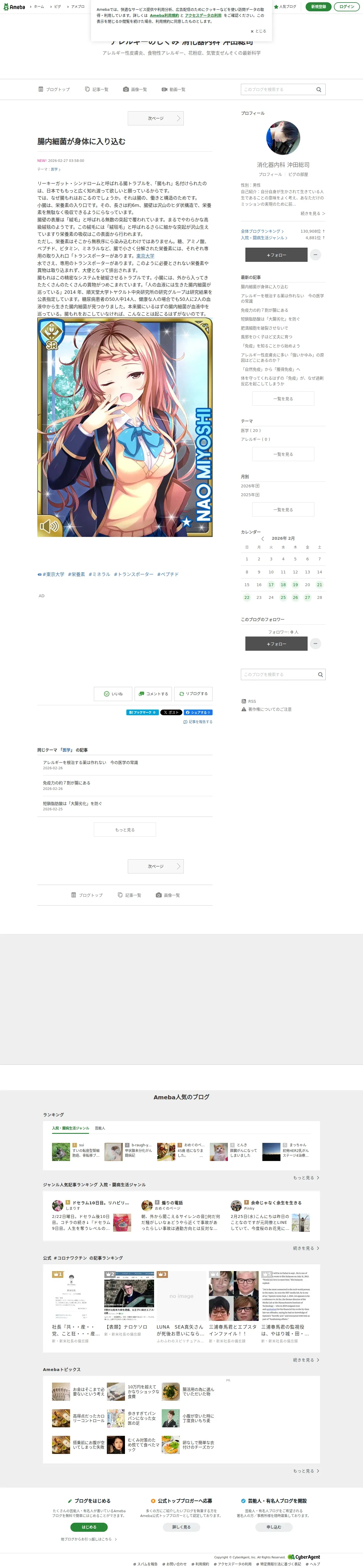
Task: Click 一覧を見る under 最新の記事
Action: 283,399
